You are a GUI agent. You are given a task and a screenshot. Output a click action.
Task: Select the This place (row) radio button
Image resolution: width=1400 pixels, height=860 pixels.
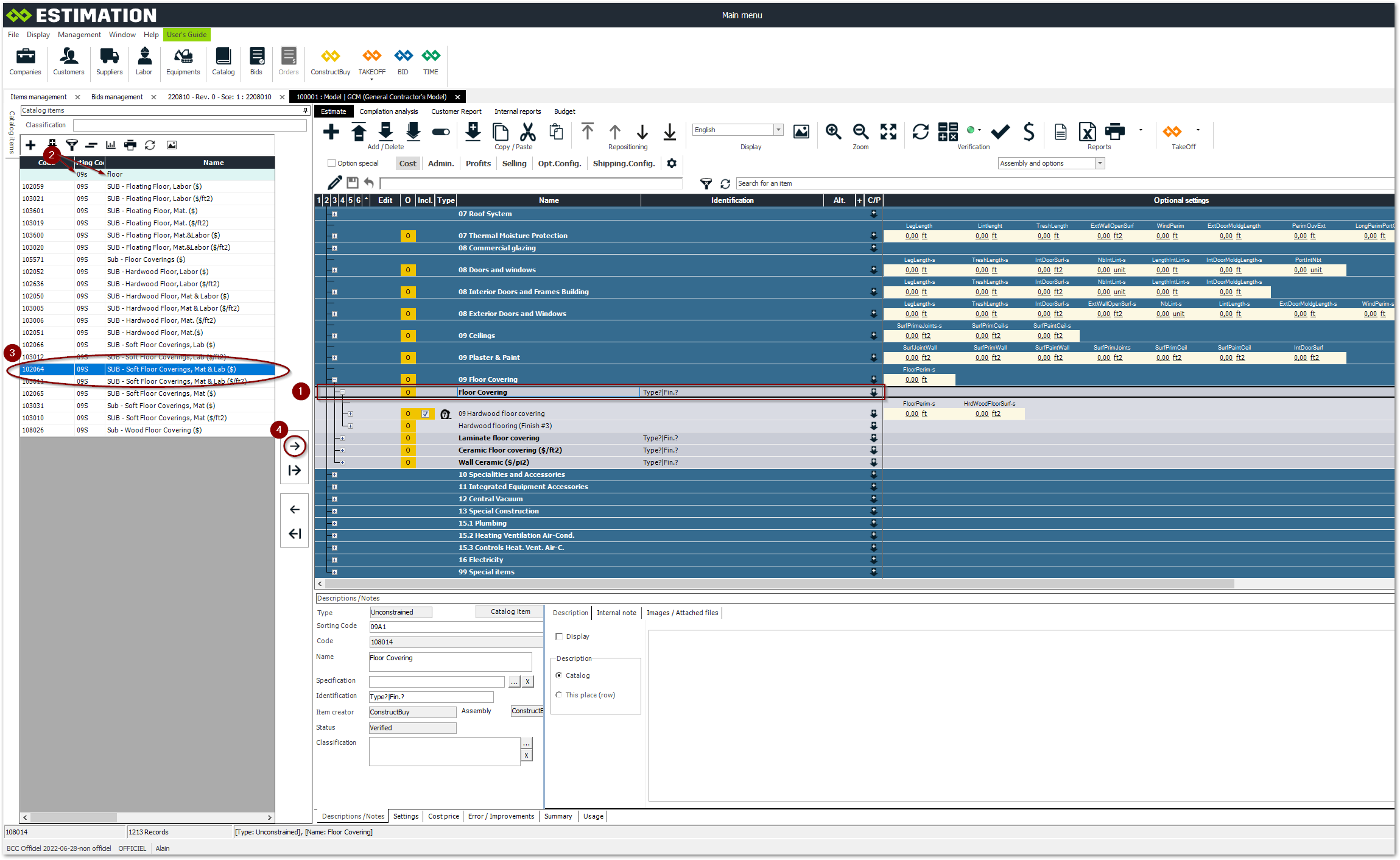click(x=559, y=695)
